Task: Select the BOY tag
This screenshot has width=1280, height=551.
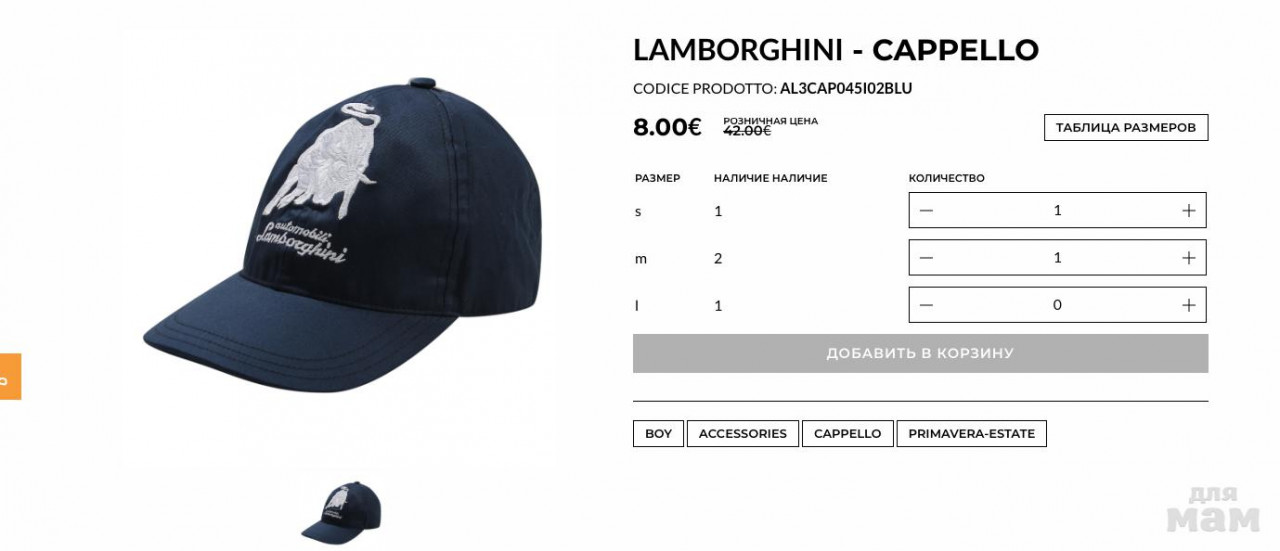Action: (658, 433)
